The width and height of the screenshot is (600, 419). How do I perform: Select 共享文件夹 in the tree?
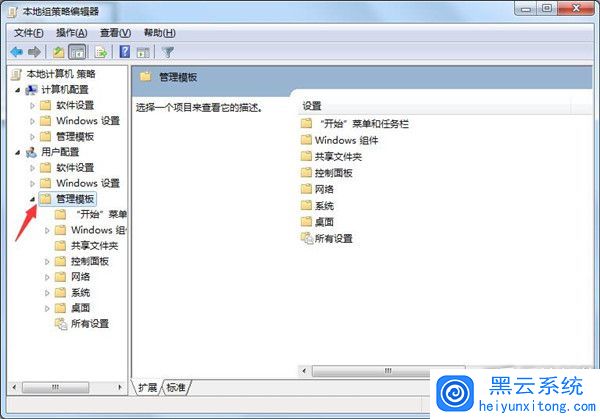[x=95, y=246]
